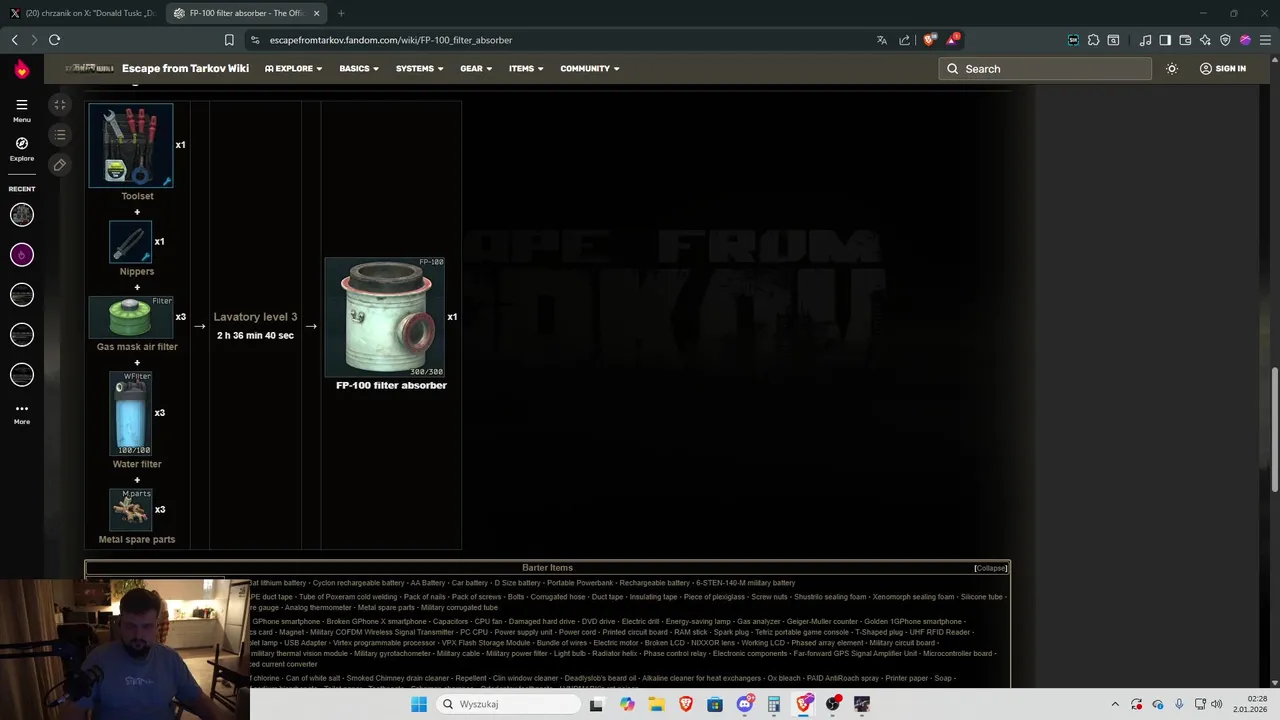
Task: Show hidden system tray icons
Action: (x=1115, y=704)
